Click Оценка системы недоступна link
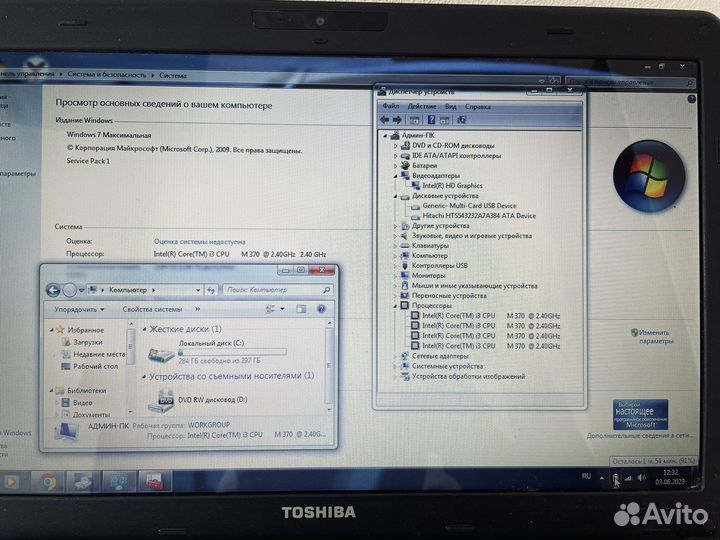This screenshot has height=540, width=720. point(199,242)
